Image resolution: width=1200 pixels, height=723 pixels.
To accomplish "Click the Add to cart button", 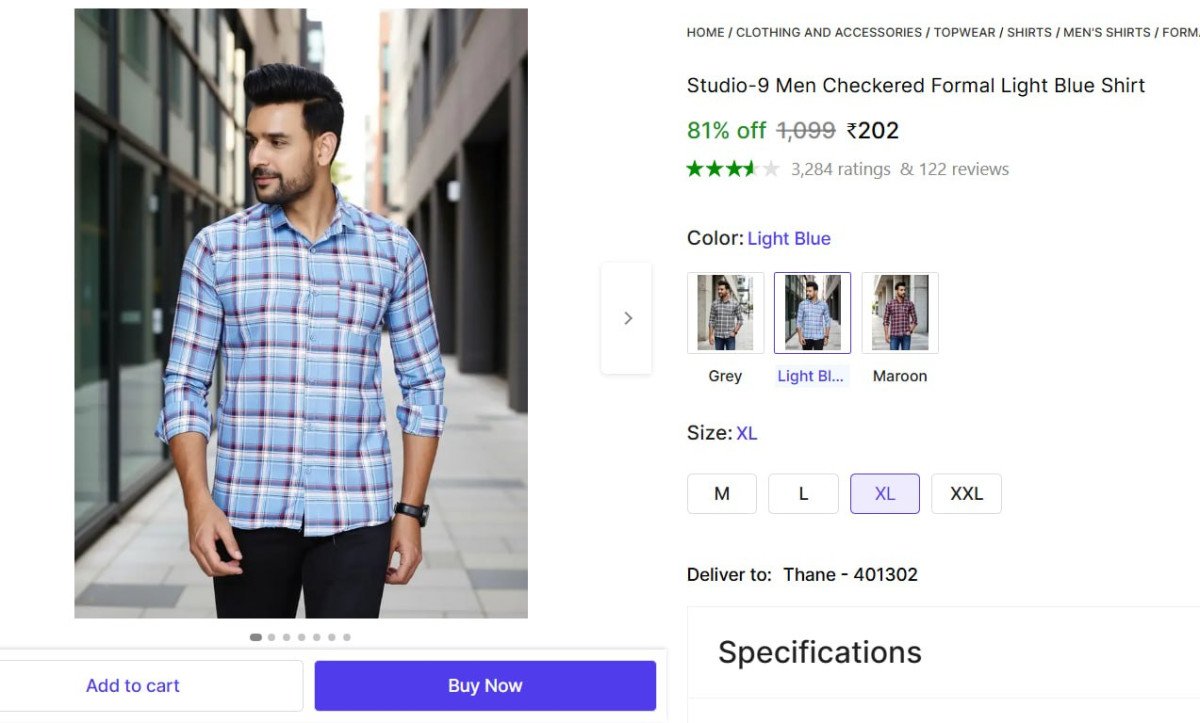I will (133, 685).
